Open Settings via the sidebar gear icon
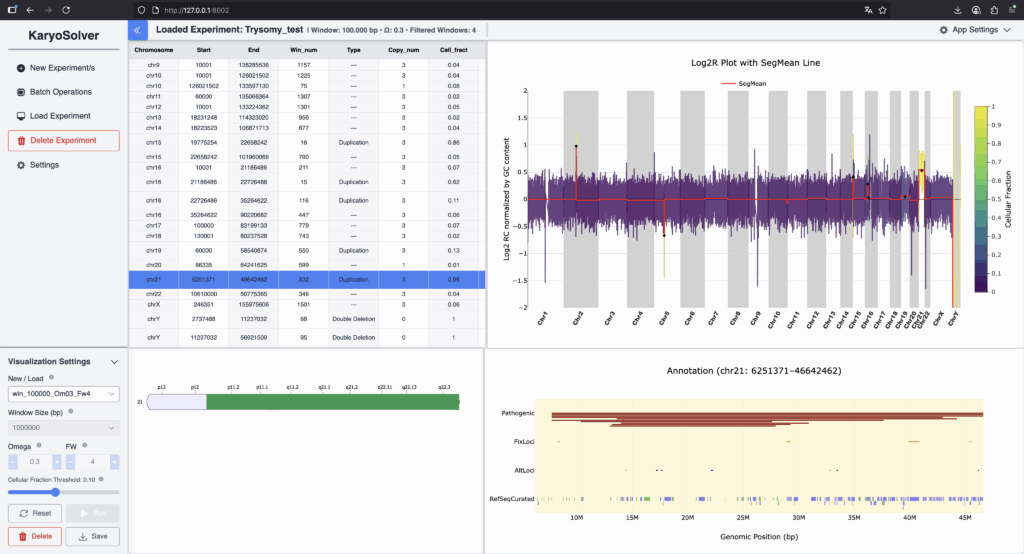The image size is (1024, 554). click(x=21, y=165)
